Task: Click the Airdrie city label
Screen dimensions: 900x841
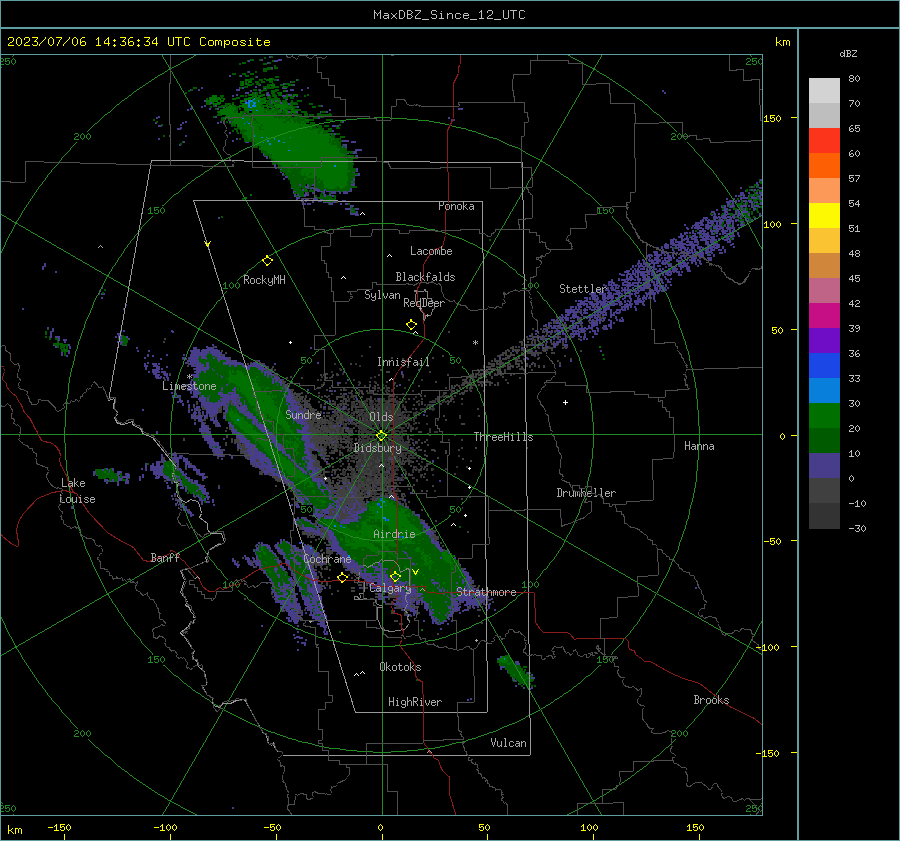Action: pyautogui.click(x=394, y=534)
